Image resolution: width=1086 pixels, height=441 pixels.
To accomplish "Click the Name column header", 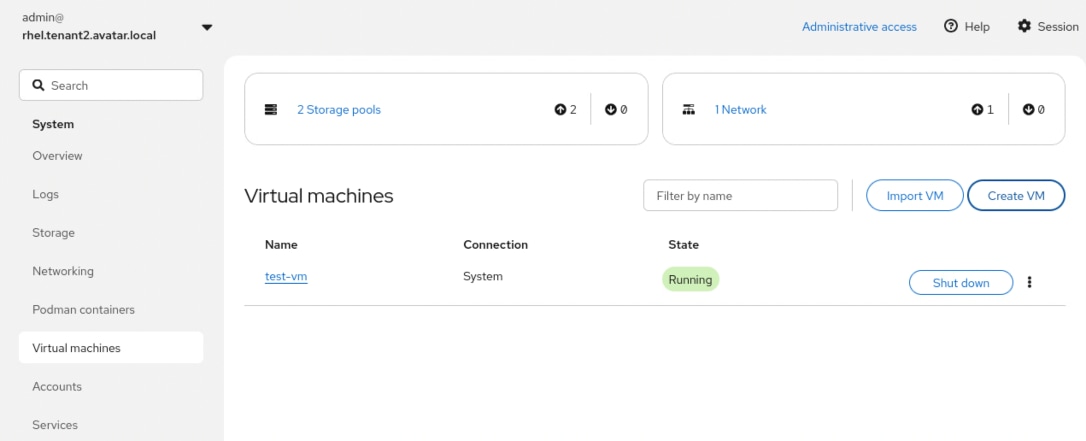I will point(281,244).
